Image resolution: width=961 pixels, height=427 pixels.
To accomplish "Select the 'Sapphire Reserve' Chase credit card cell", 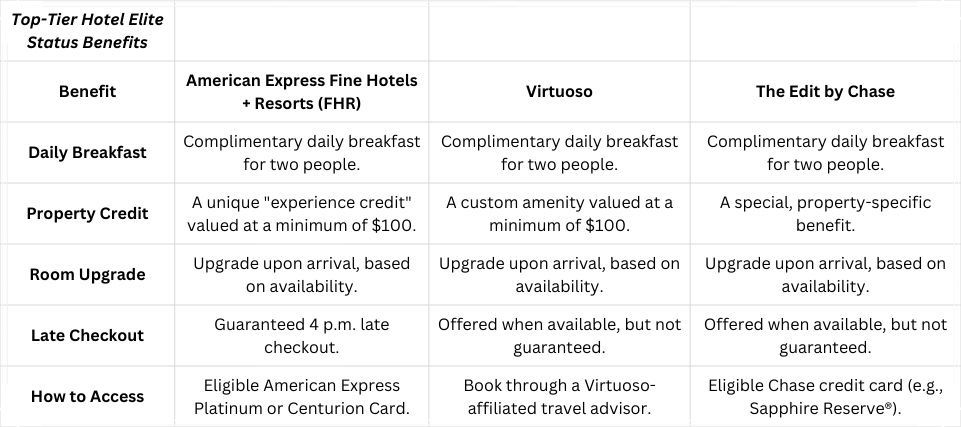I will click(x=825, y=396).
